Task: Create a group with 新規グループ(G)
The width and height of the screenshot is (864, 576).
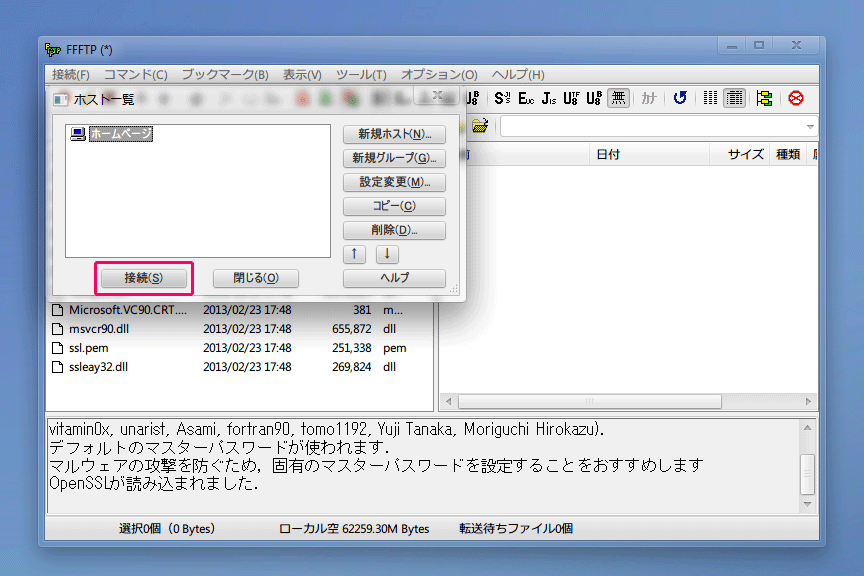Action: [394, 158]
